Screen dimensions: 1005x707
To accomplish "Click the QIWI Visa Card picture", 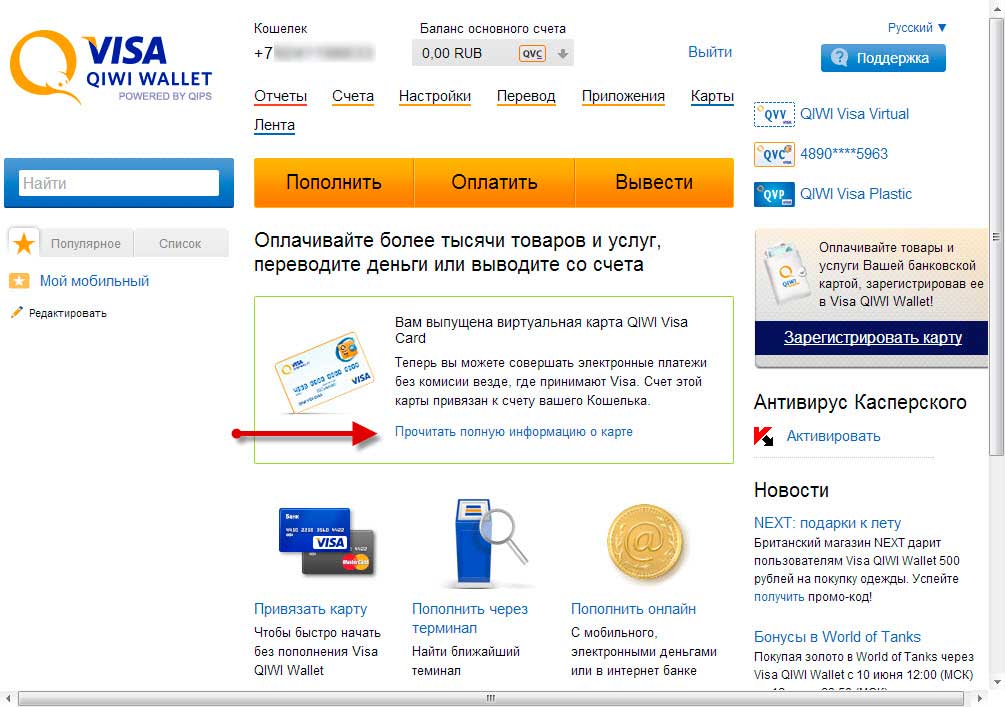I will tap(324, 371).
